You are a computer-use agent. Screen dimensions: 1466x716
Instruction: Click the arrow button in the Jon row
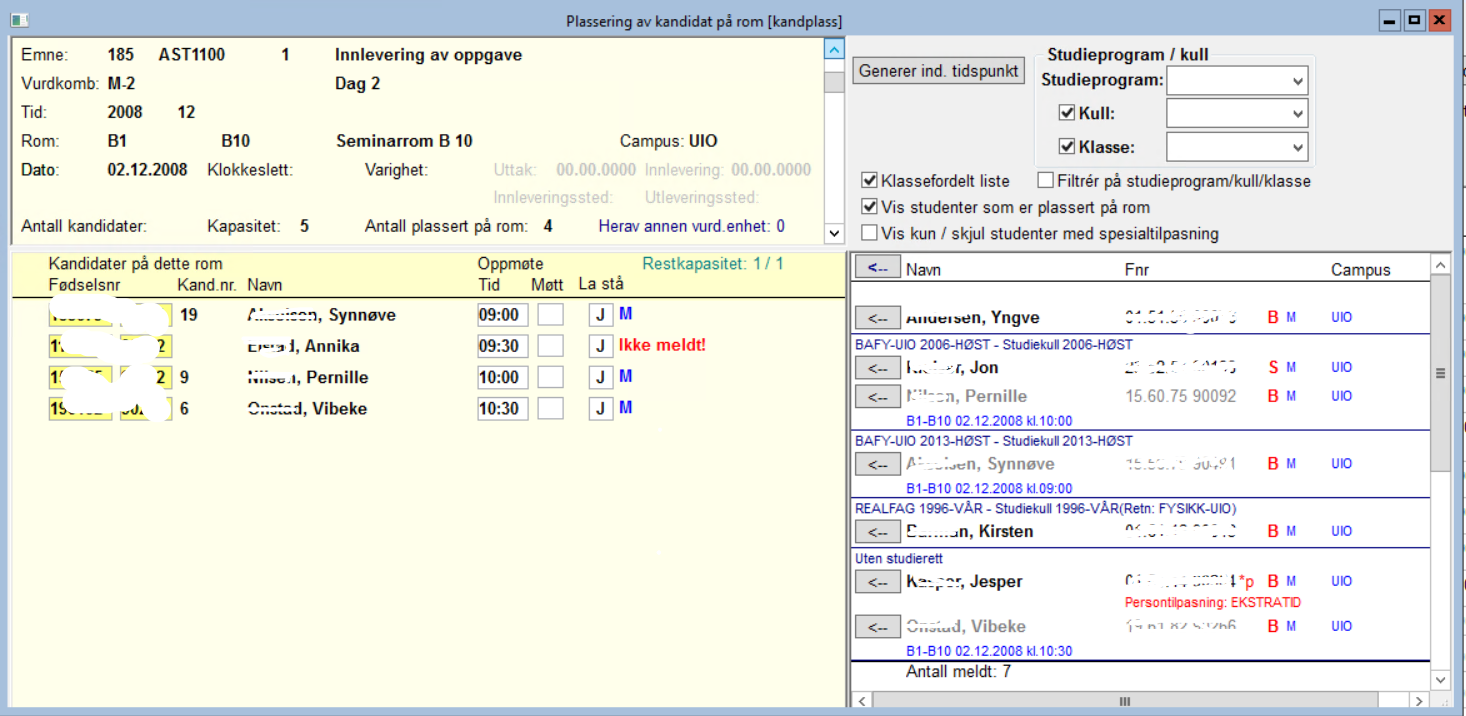tap(878, 367)
